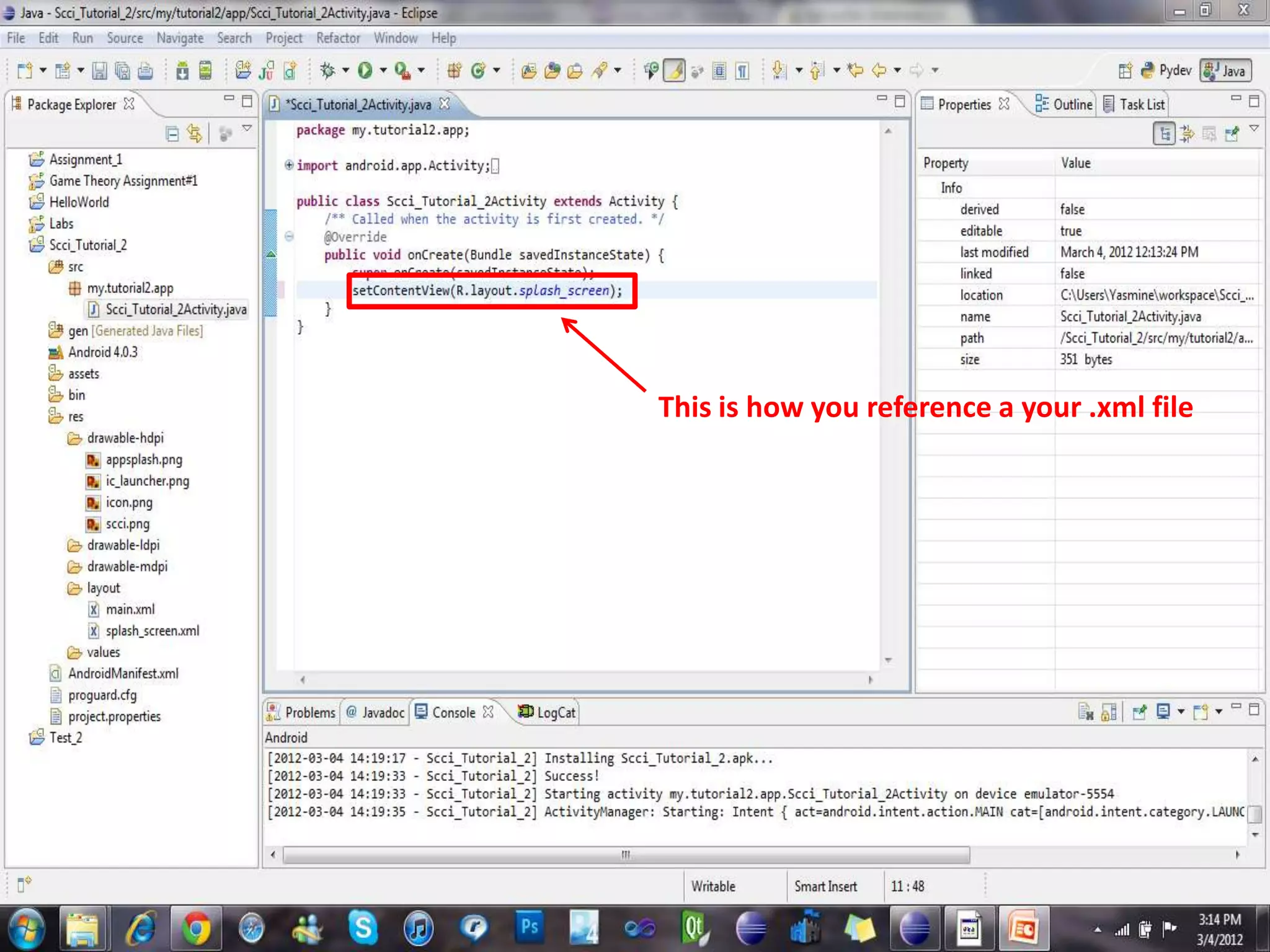Click the Save All toolbar icon
This screenshot has width=1270, height=952.
122,71
